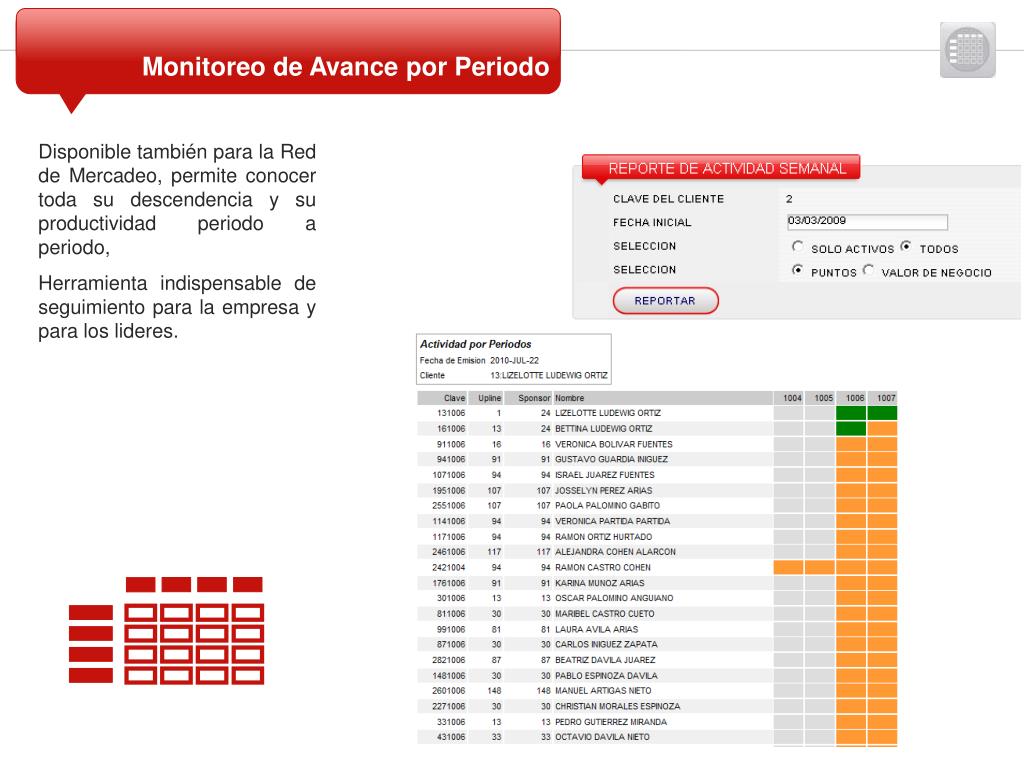Click the Cliente 13:LIZELOTTE LUDEWIG ORTIZ text

pyautogui.click(x=513, y=376)
